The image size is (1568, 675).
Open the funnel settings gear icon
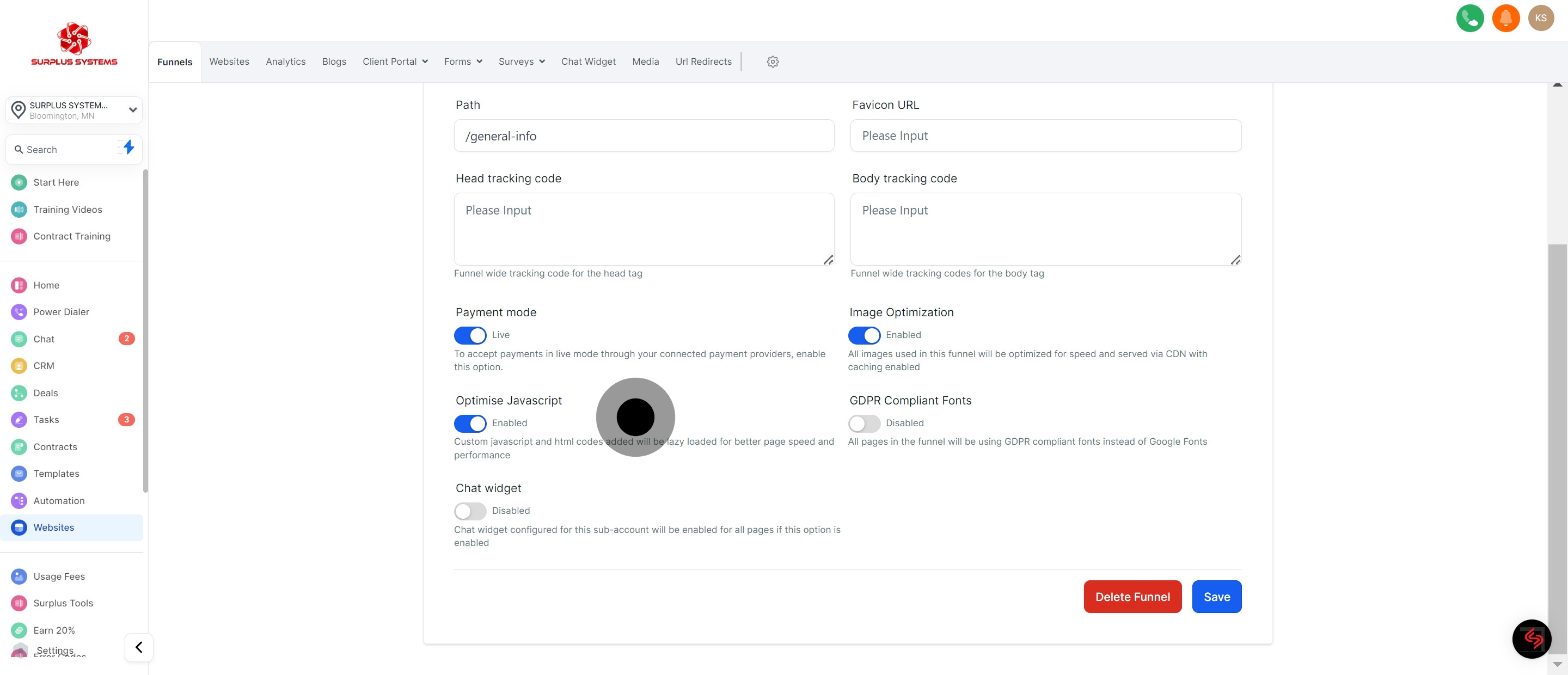pyautogui.click(x=773, y=62)
